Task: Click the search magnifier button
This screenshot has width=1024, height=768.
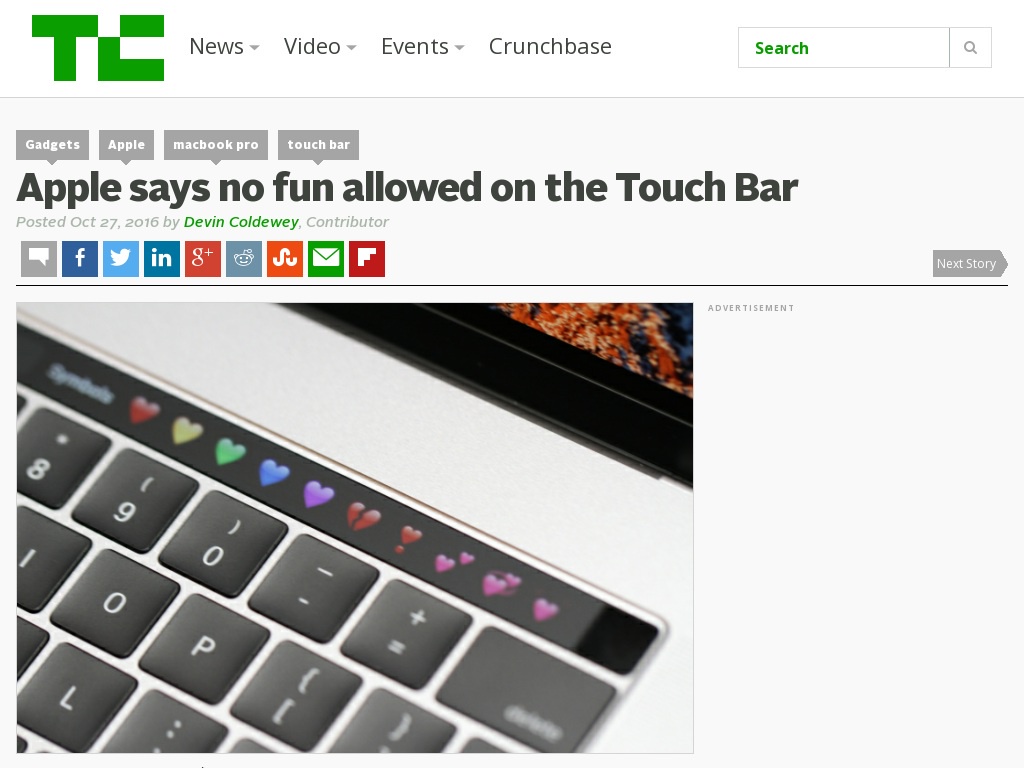Action: coord(970,48)
